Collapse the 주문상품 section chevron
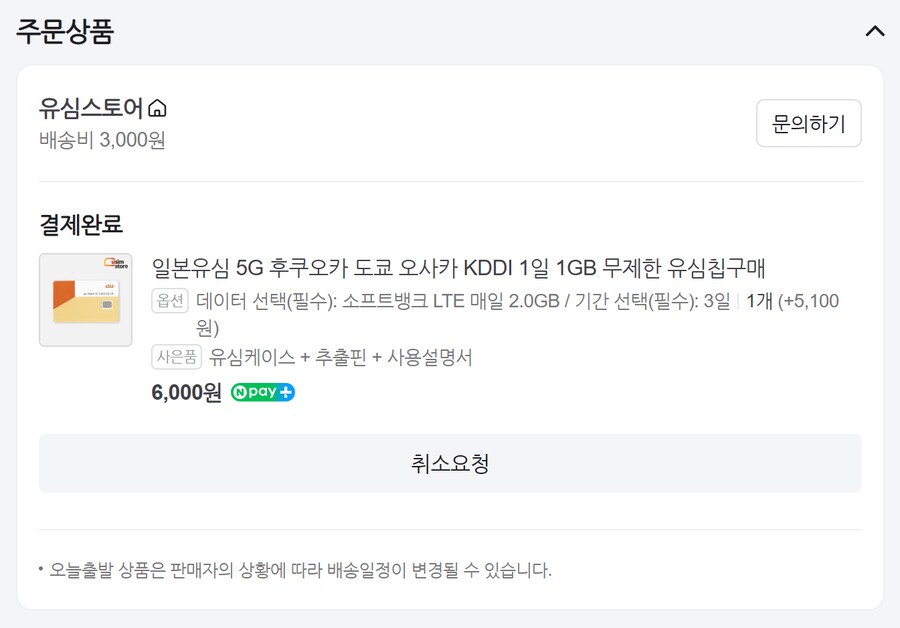Viewport: 900px width, 628px height. click(x=874, y=31)
